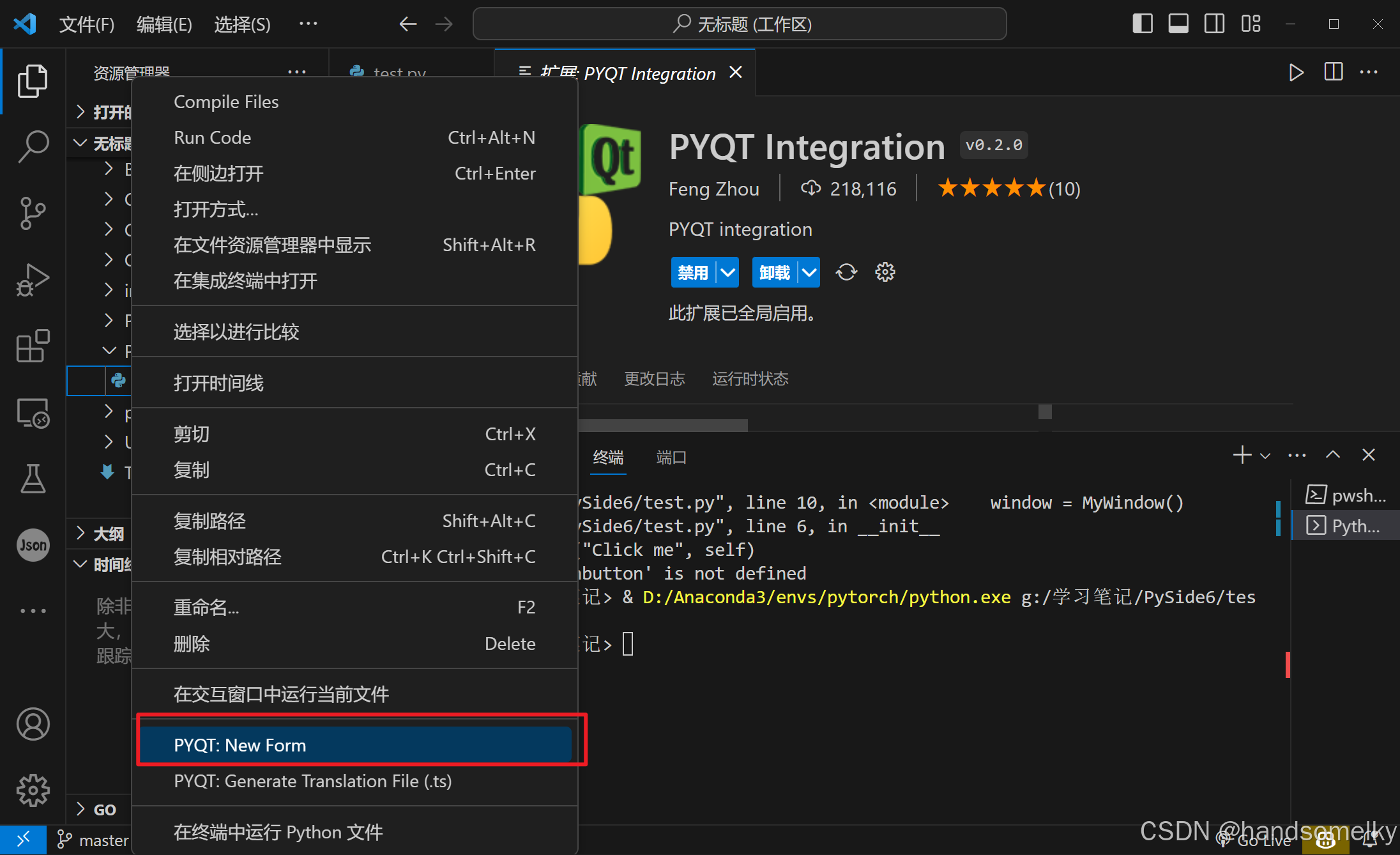Switch to the 运行时状态 tab

tap(750, 379)
